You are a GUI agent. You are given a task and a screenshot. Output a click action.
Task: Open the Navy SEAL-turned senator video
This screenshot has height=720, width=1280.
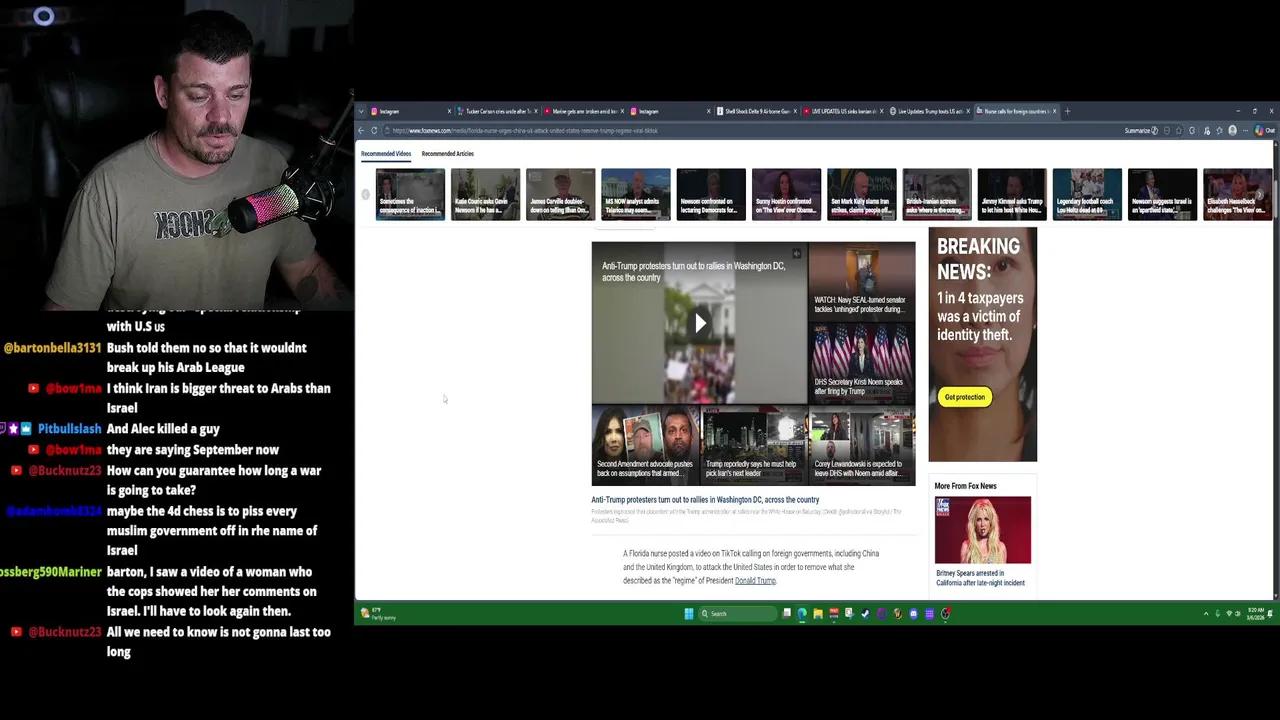pyautogui.click(x=861, y=280)
